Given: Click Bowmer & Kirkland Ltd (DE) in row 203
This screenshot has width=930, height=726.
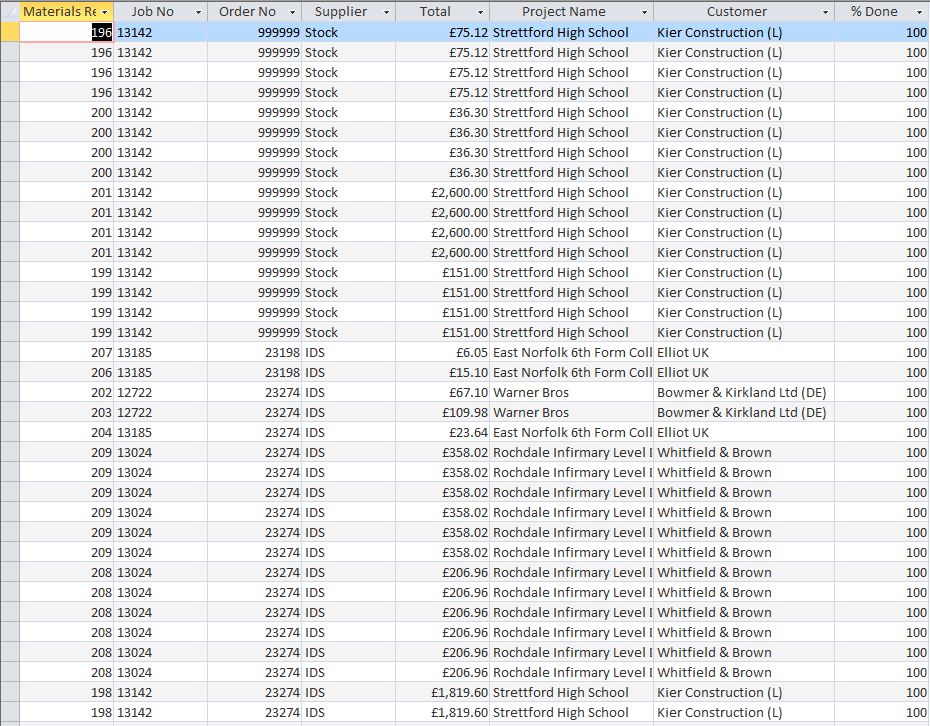Looking at the screenshot, I should 741,412.
